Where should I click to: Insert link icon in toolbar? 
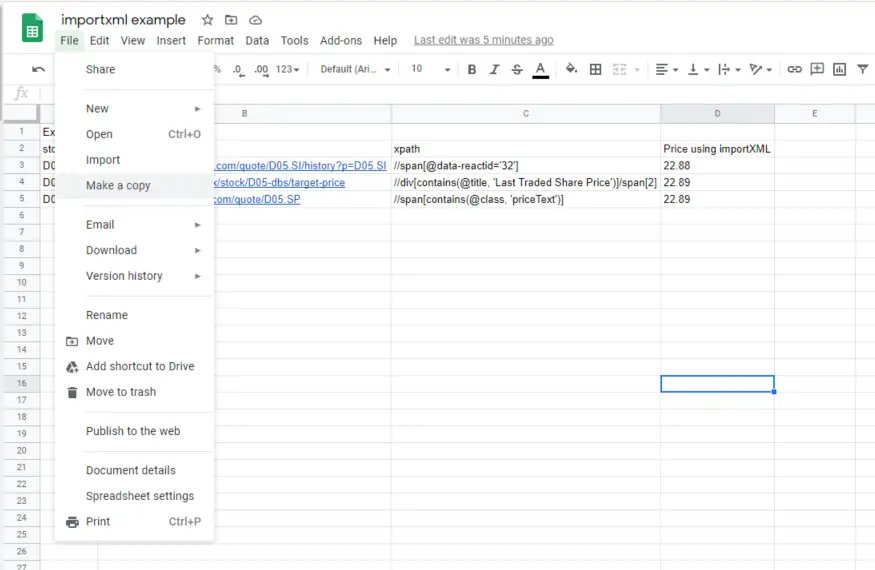(x=794, y=69)
